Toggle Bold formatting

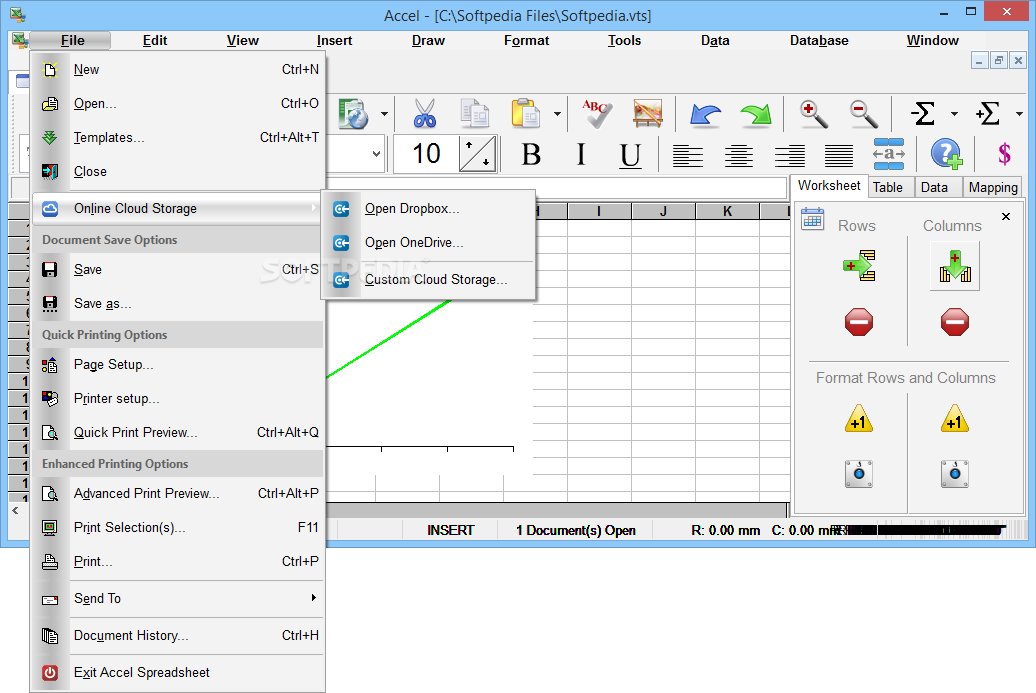point(531,155)
